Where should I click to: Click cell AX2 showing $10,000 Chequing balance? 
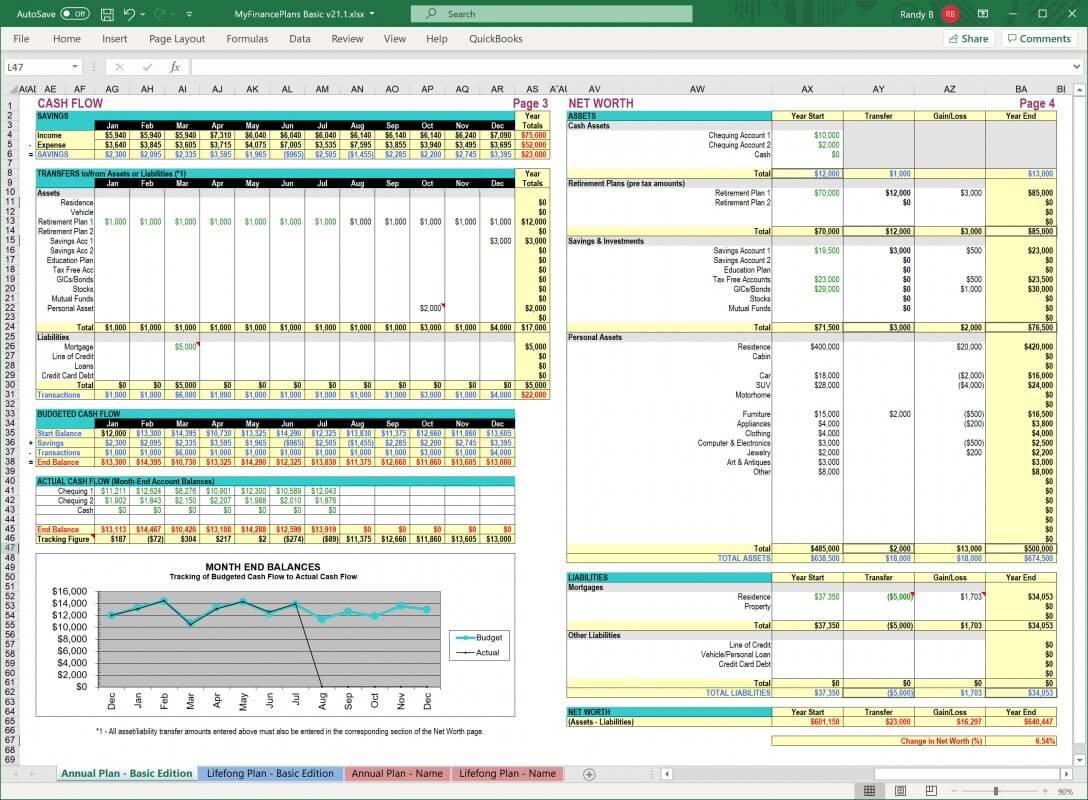[x=807, y=134]
